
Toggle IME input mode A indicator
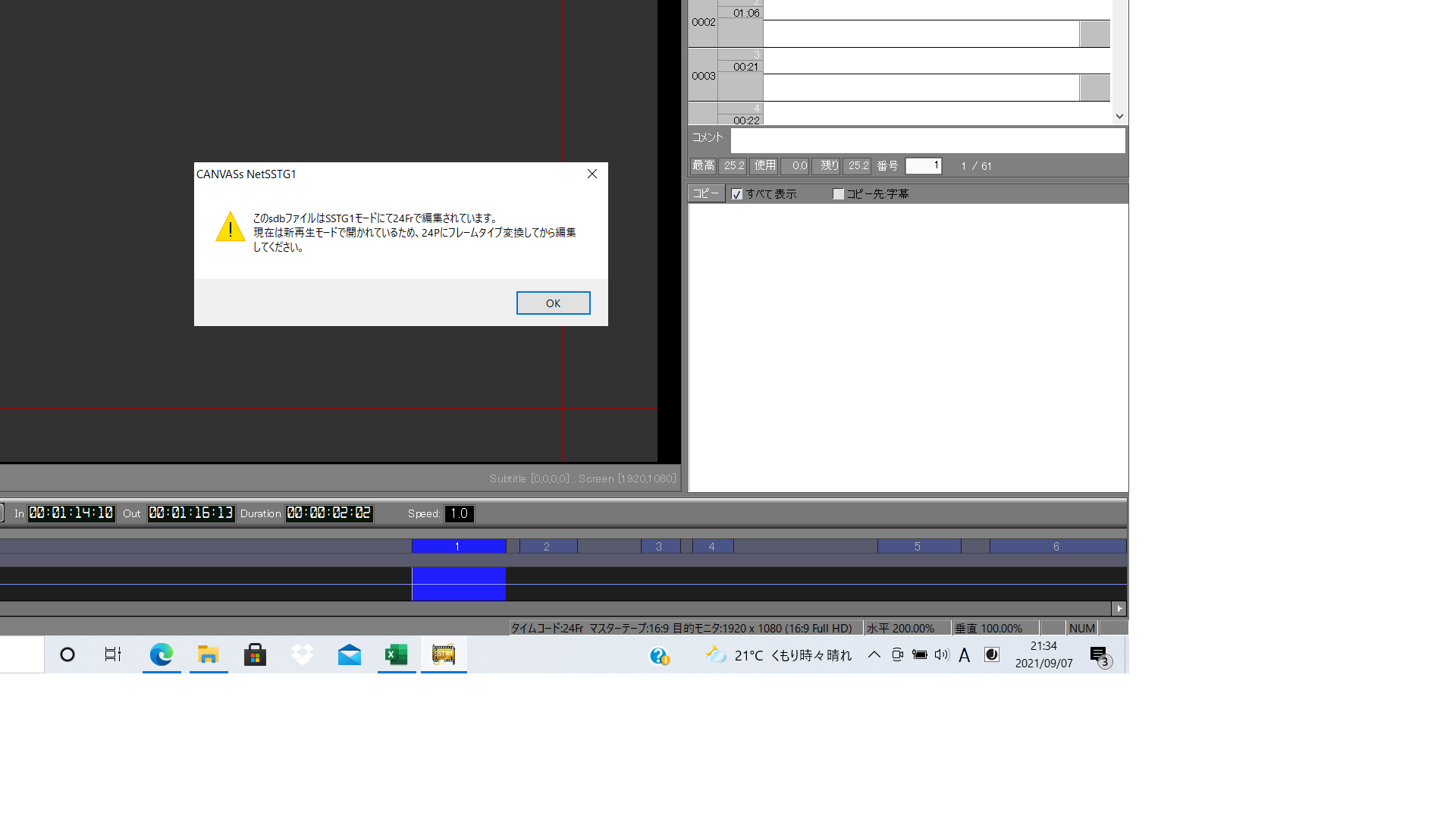[x=965, y=655]
